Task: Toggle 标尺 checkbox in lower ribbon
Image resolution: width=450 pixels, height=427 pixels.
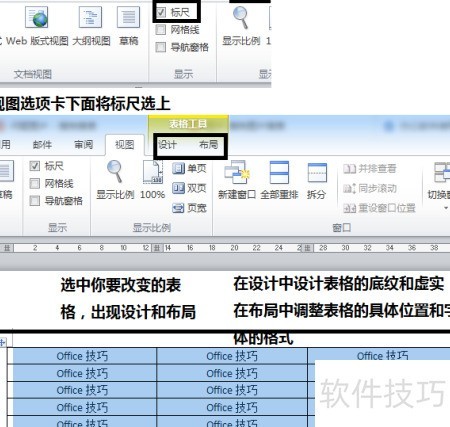Action: (x=35, y=166)
